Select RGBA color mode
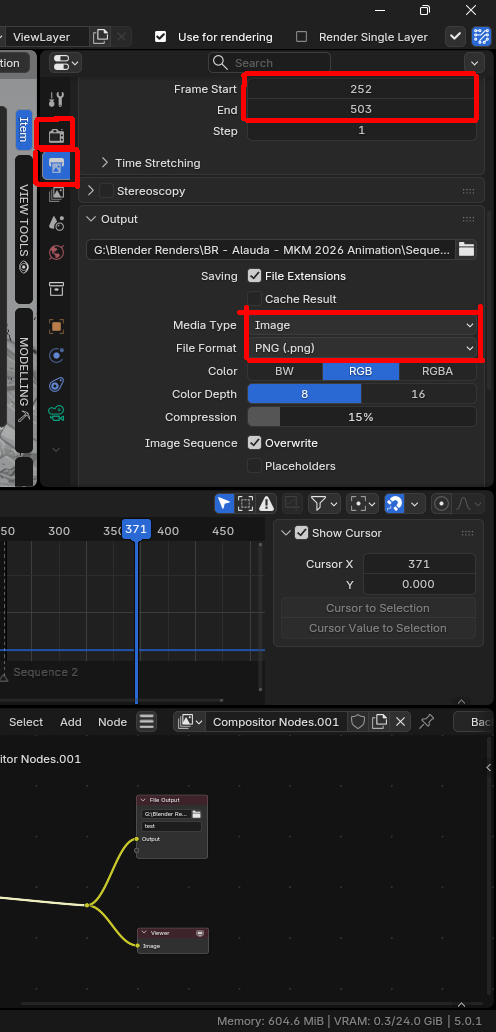The width and height of the screenshot is (496, 1032). click(437, 371)
